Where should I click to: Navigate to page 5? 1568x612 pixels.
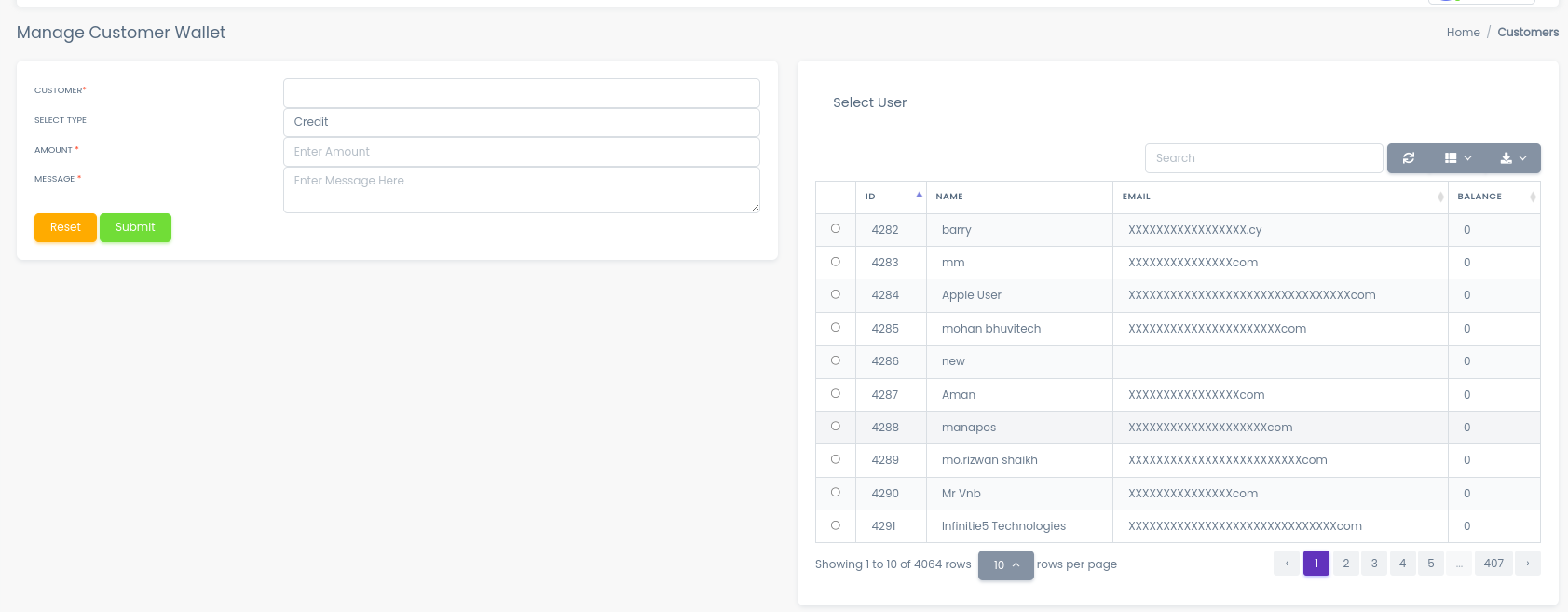1431,564
